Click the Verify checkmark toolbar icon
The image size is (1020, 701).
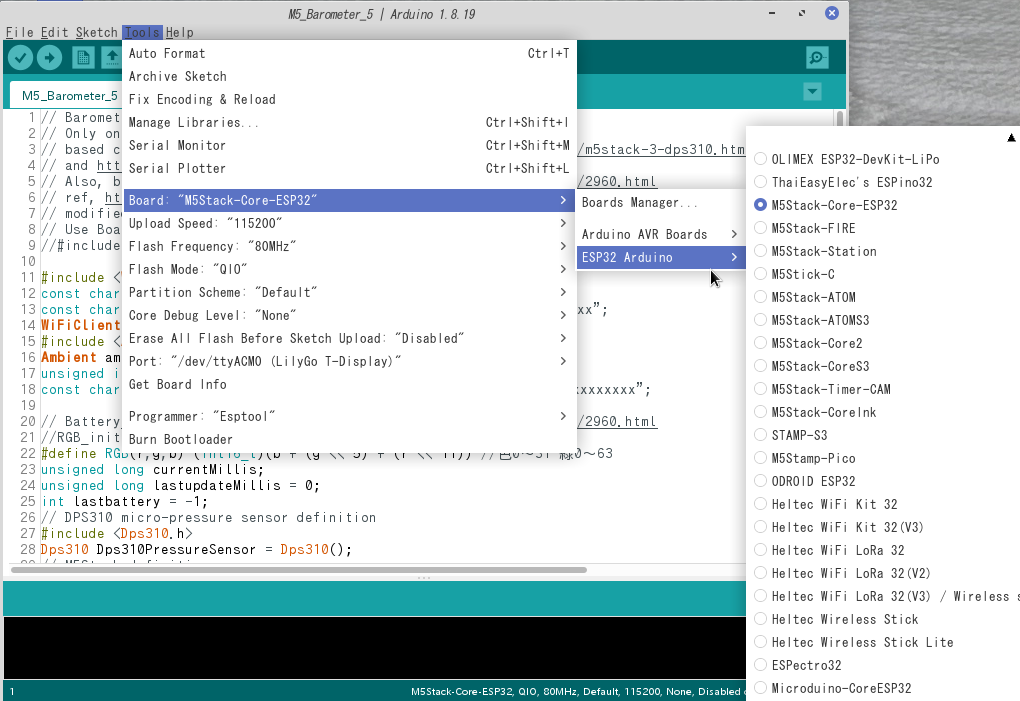click(x=20, y=58)
